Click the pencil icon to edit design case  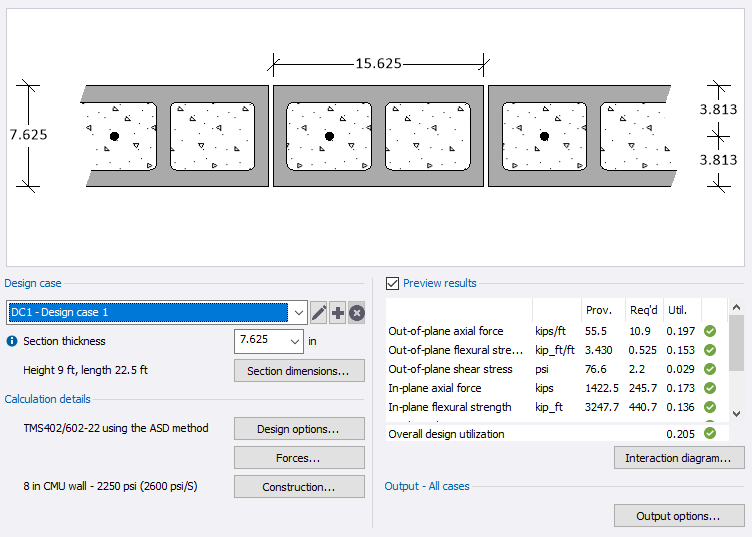point(319,313)
